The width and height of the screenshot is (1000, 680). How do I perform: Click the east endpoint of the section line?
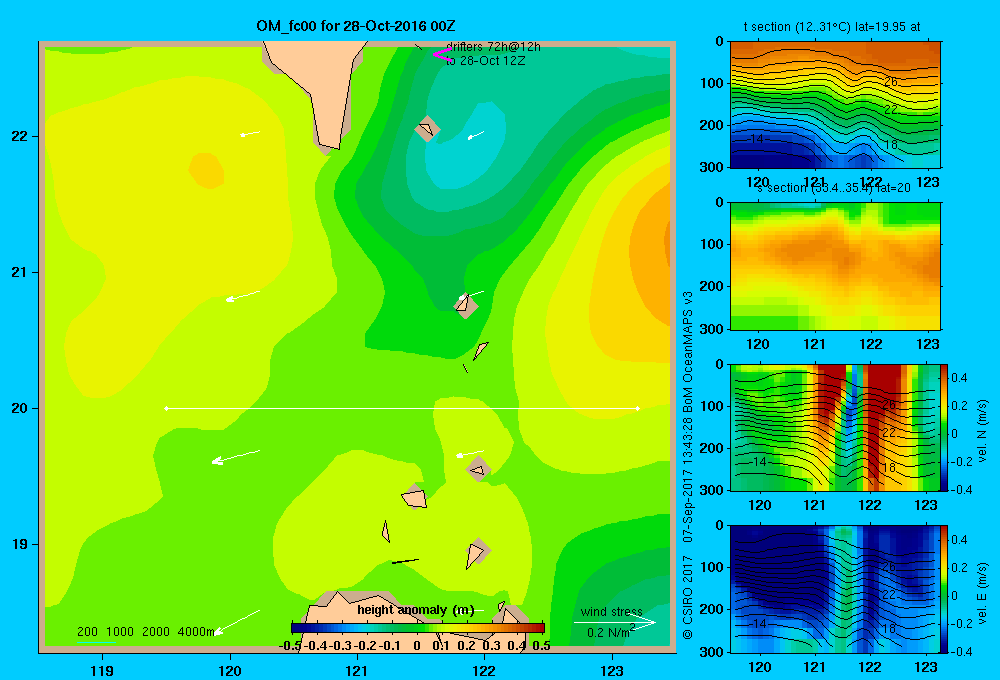coord(638,408)
